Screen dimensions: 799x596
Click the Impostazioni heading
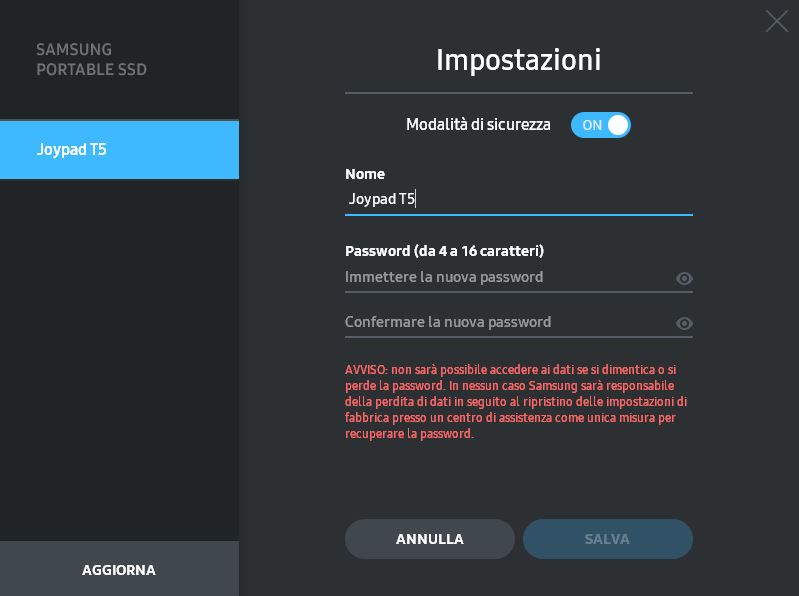point(518,60)
